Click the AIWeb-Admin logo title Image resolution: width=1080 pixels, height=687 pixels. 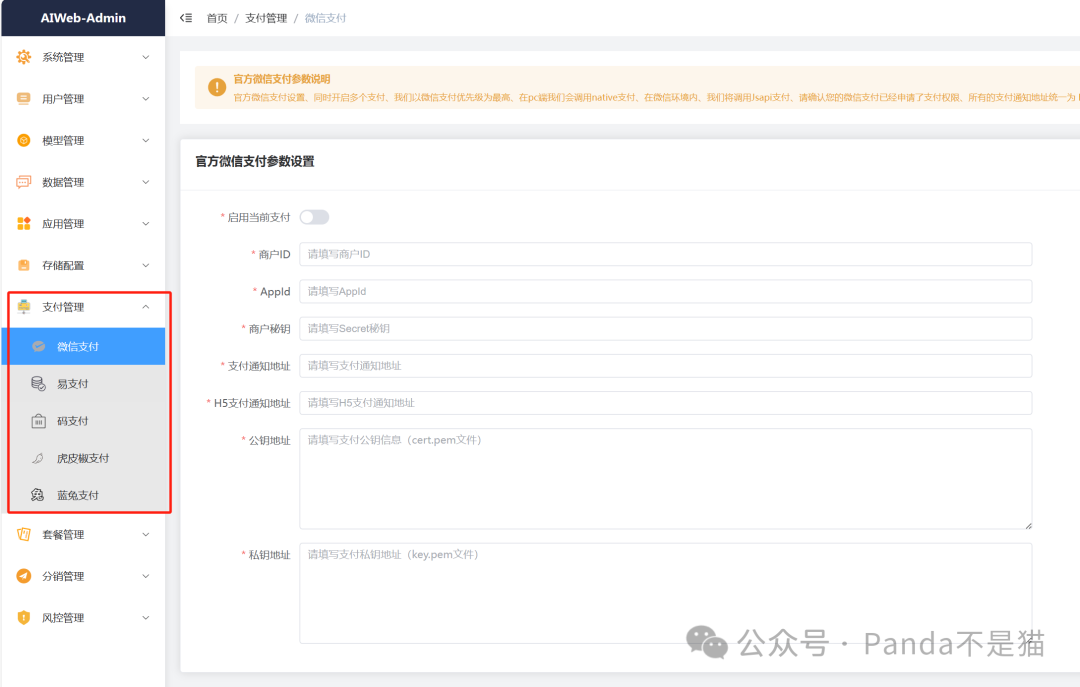tap(83, 18)
